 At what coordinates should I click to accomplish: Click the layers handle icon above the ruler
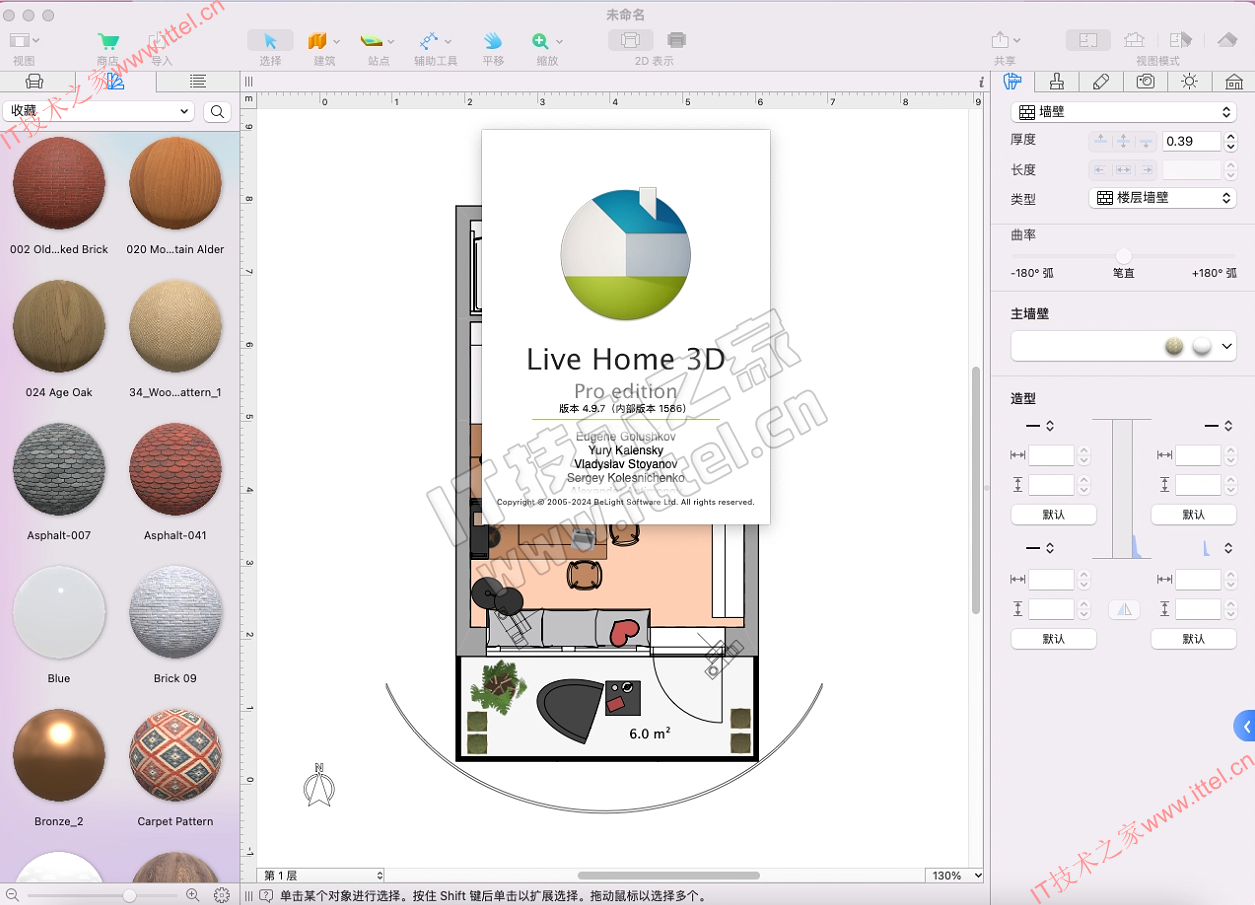pyautogui.click(x=249, y=81)
